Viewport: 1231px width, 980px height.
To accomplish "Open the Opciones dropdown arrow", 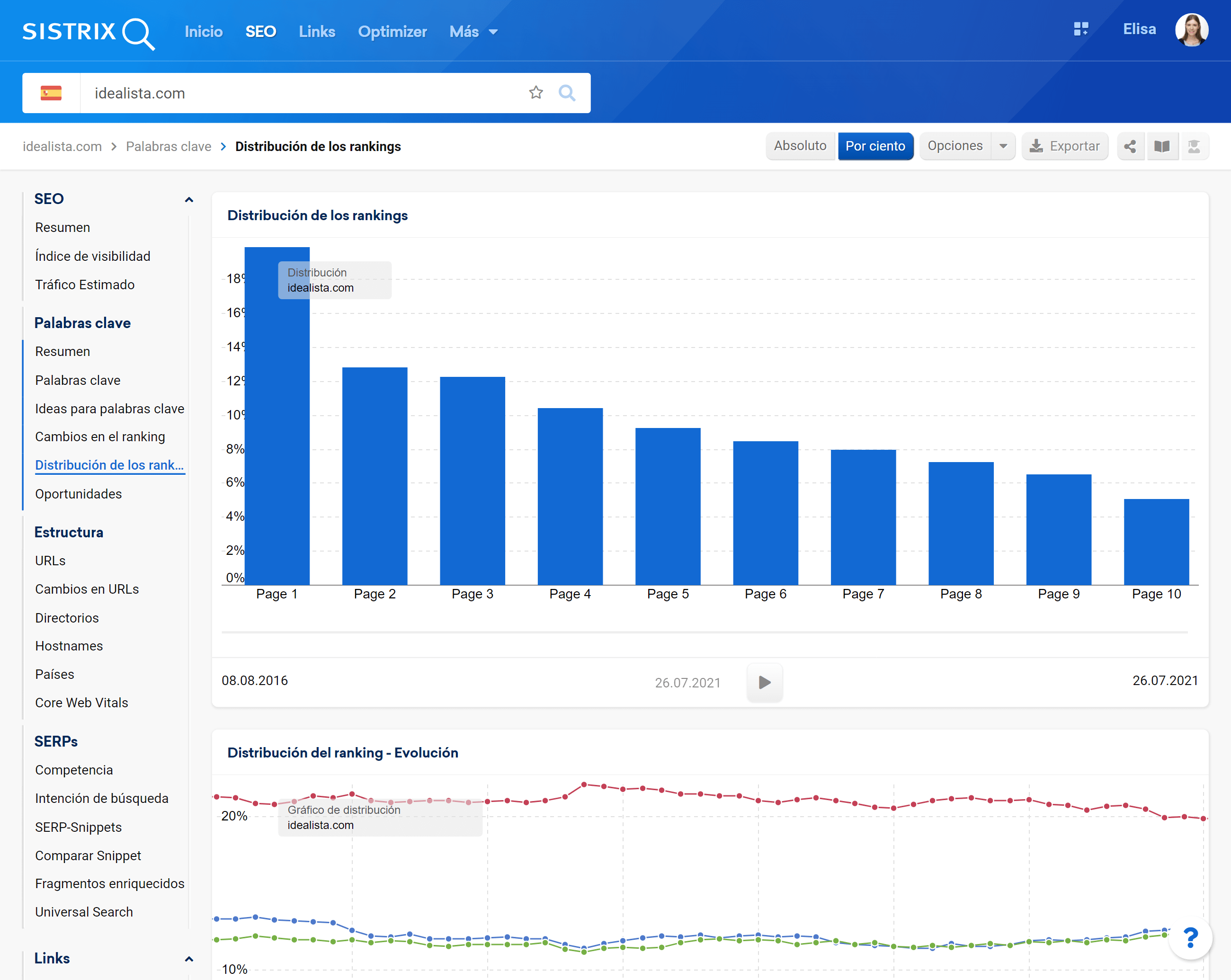I will pos(1003,146).
